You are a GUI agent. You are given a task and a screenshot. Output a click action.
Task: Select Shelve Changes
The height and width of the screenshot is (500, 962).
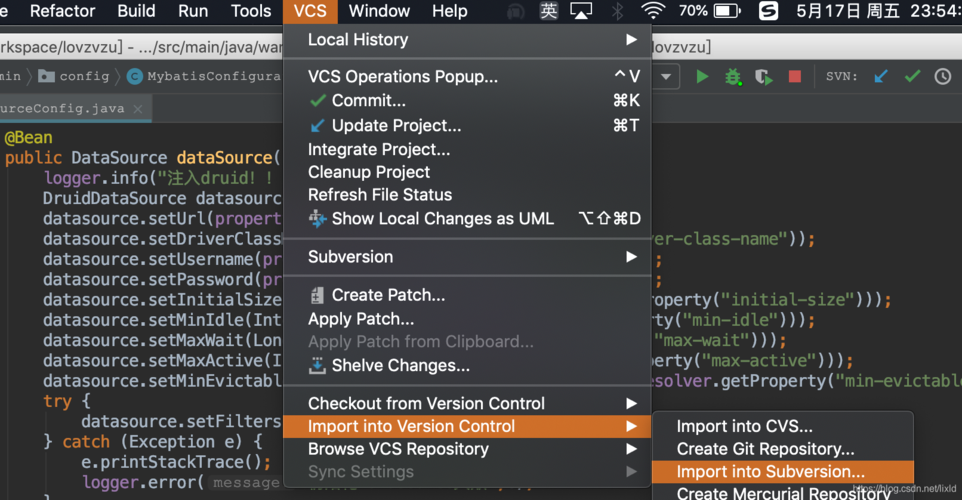[467, 366]
